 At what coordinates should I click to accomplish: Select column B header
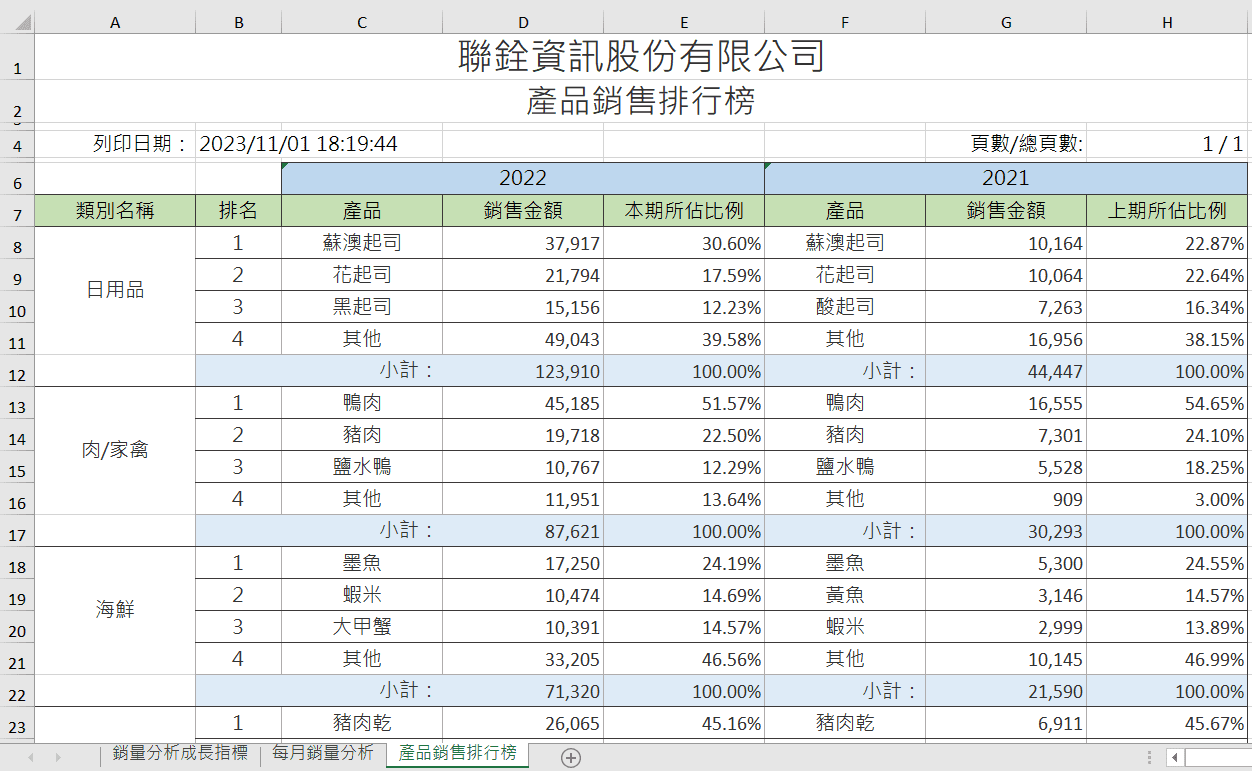click(238, 22)
